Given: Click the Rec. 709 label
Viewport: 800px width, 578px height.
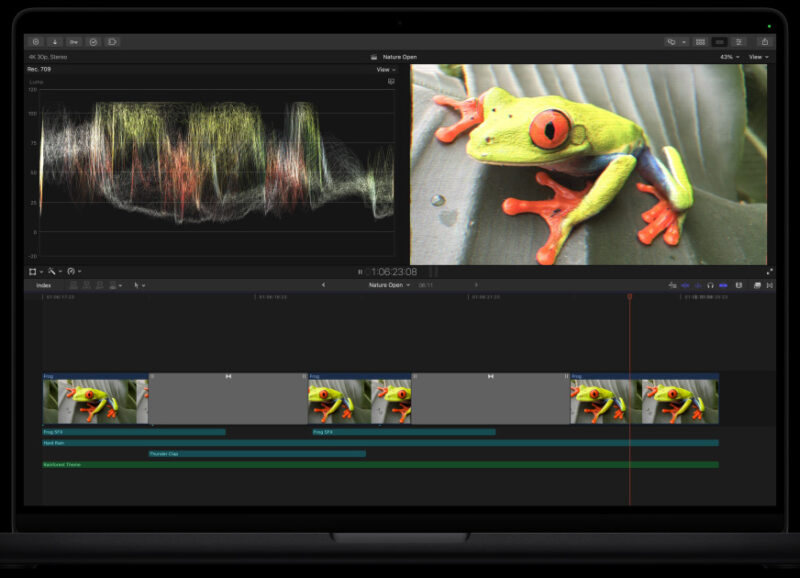Looking at the screenshot, I should (39, 69).
